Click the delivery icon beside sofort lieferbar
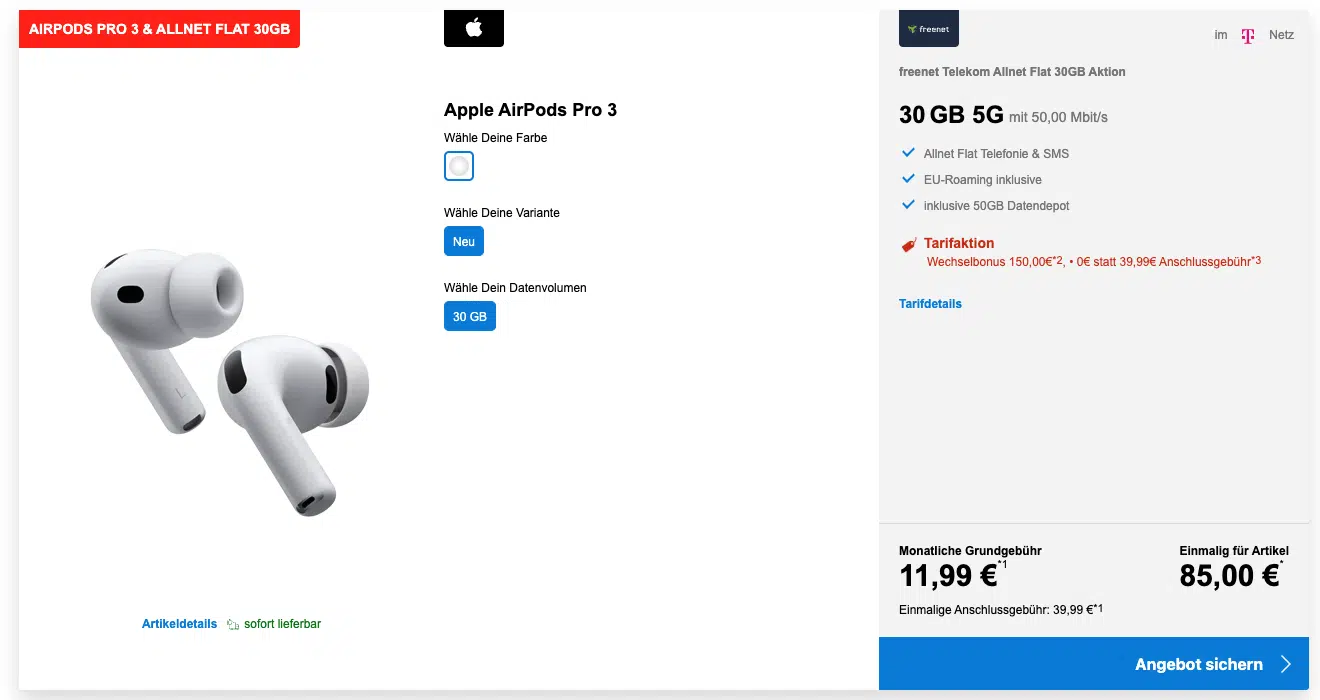Image resolution: width=1320 pixels, height=700 pixels. [x=233, y=624]
